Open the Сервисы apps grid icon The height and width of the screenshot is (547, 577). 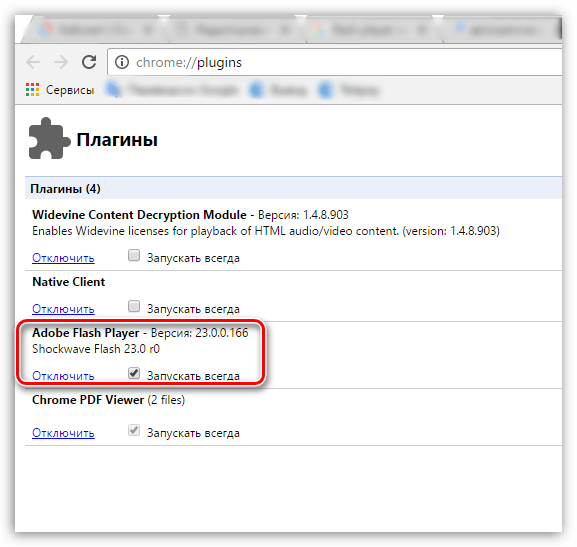(32, 89)
